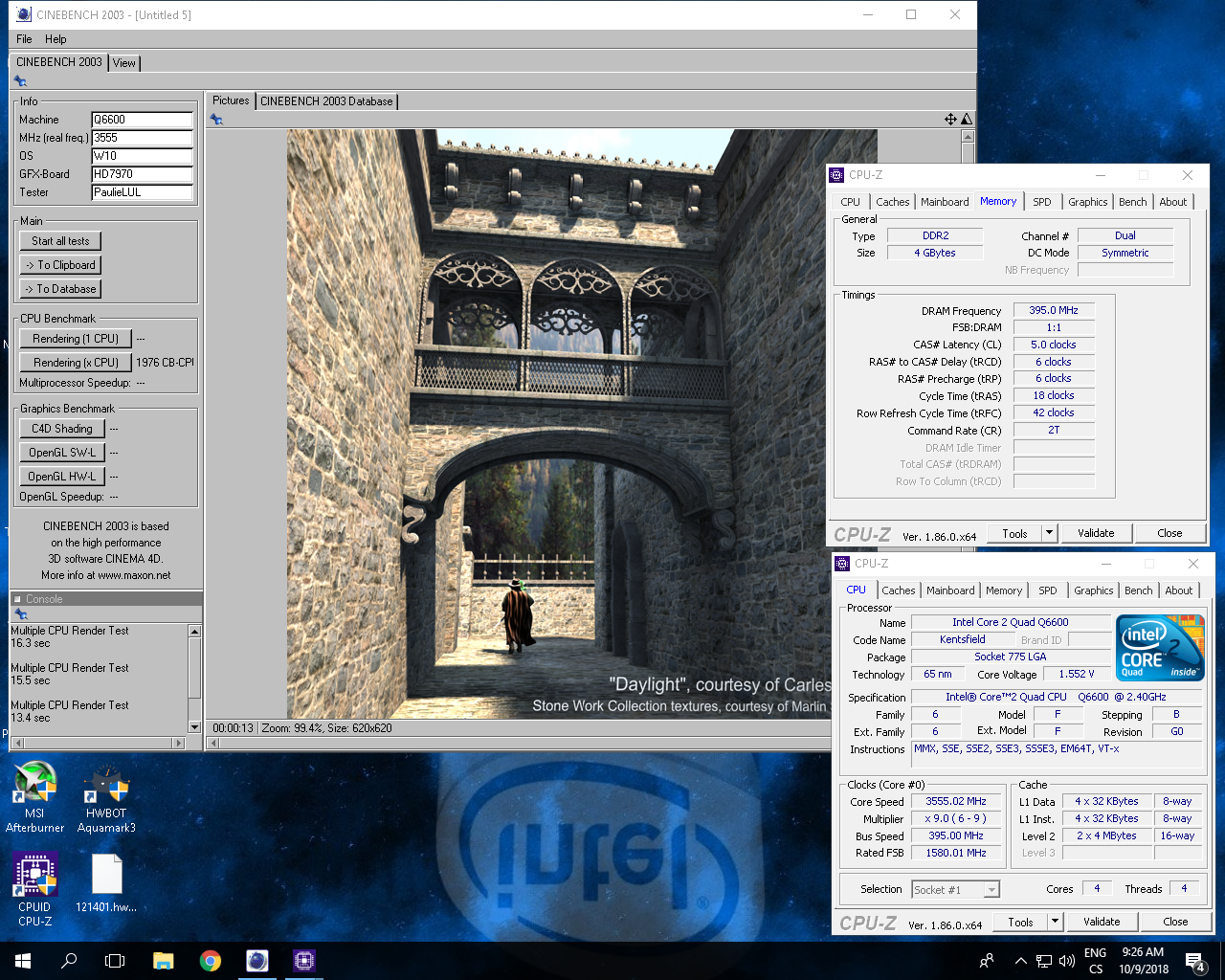The width and height of the screenshot is (1225, 980).
Task: Click the Close button in the lower CPU-Z window
Action: click(1175, 922)
